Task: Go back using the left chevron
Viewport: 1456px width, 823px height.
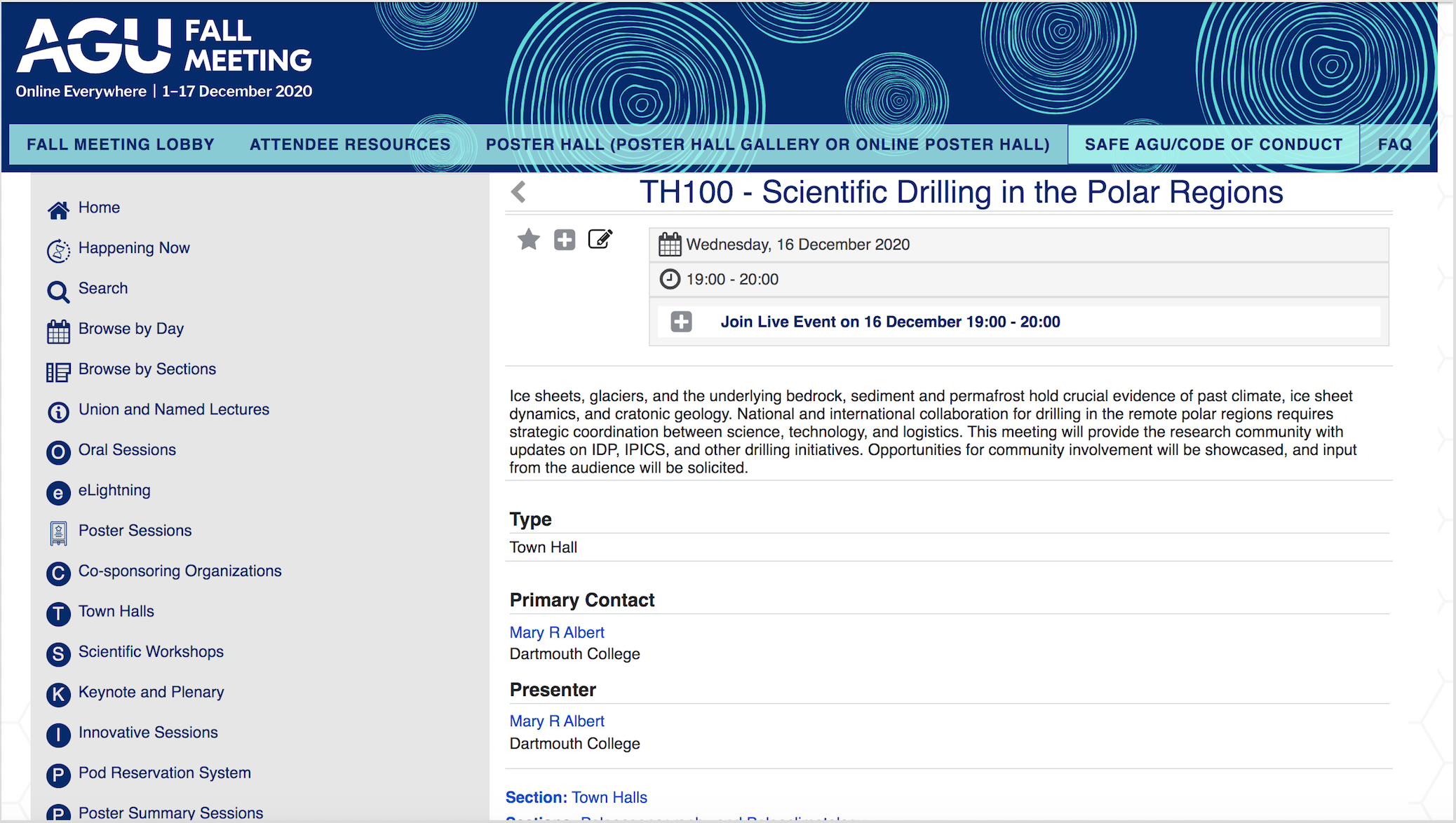Action: click(x=519, y=192)
